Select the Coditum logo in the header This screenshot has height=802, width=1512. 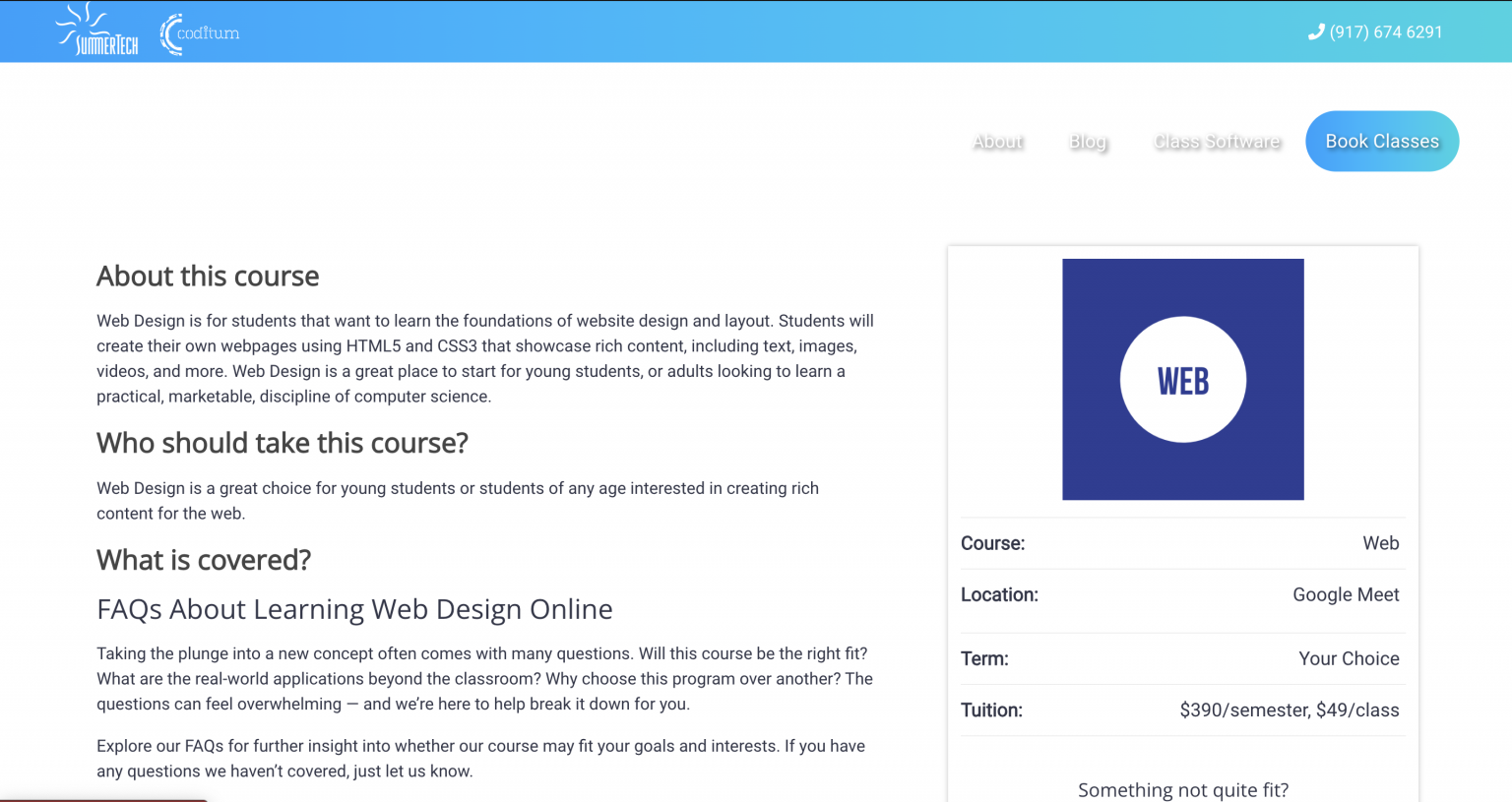click(x=199, y=31)
